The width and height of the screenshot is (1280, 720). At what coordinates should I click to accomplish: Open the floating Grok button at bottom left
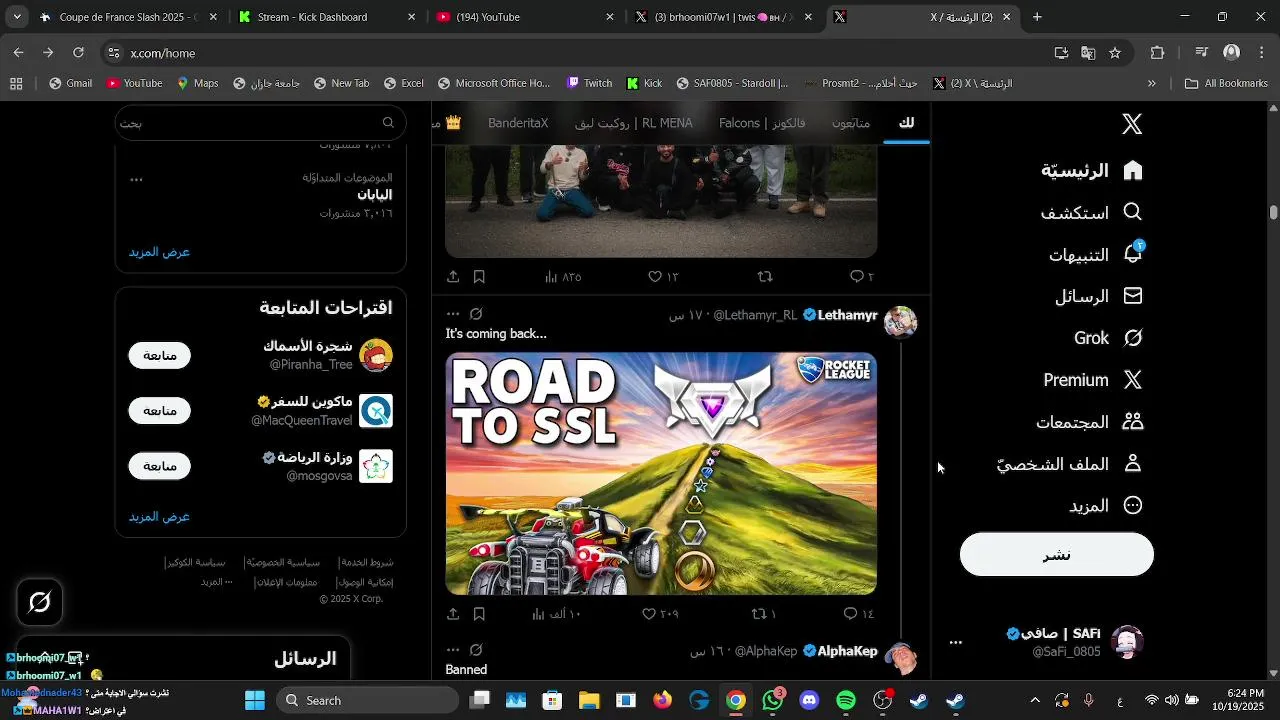point(40,602)
